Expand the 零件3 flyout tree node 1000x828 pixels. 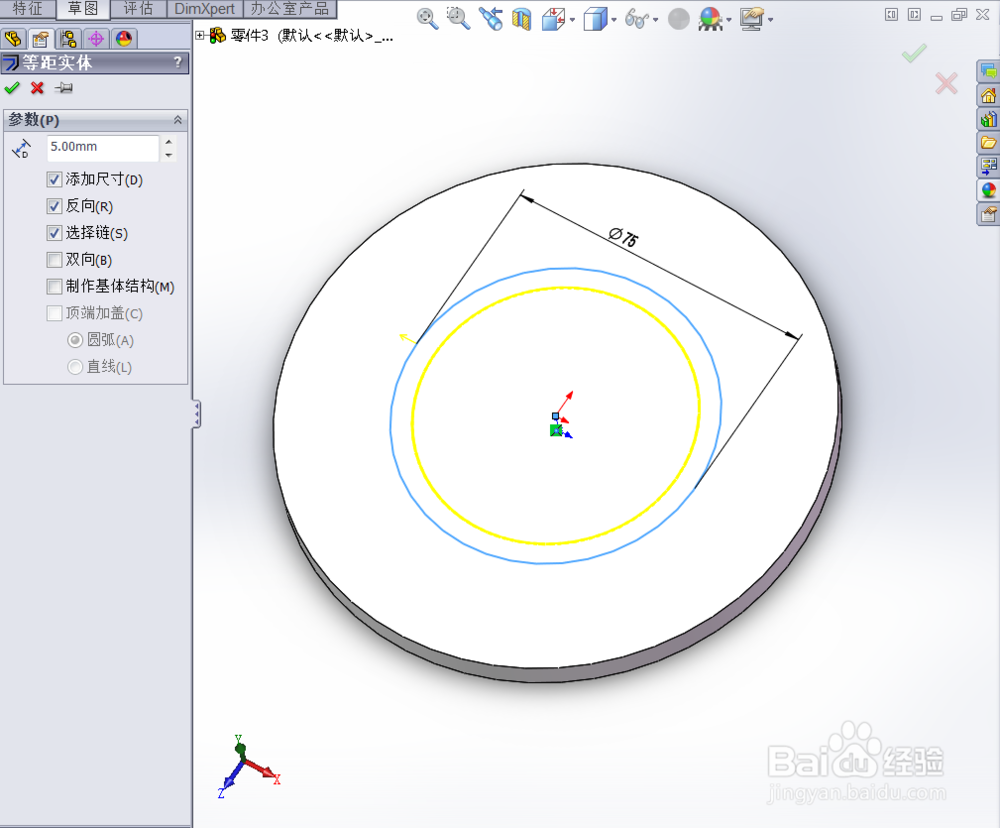pos(200,36)
